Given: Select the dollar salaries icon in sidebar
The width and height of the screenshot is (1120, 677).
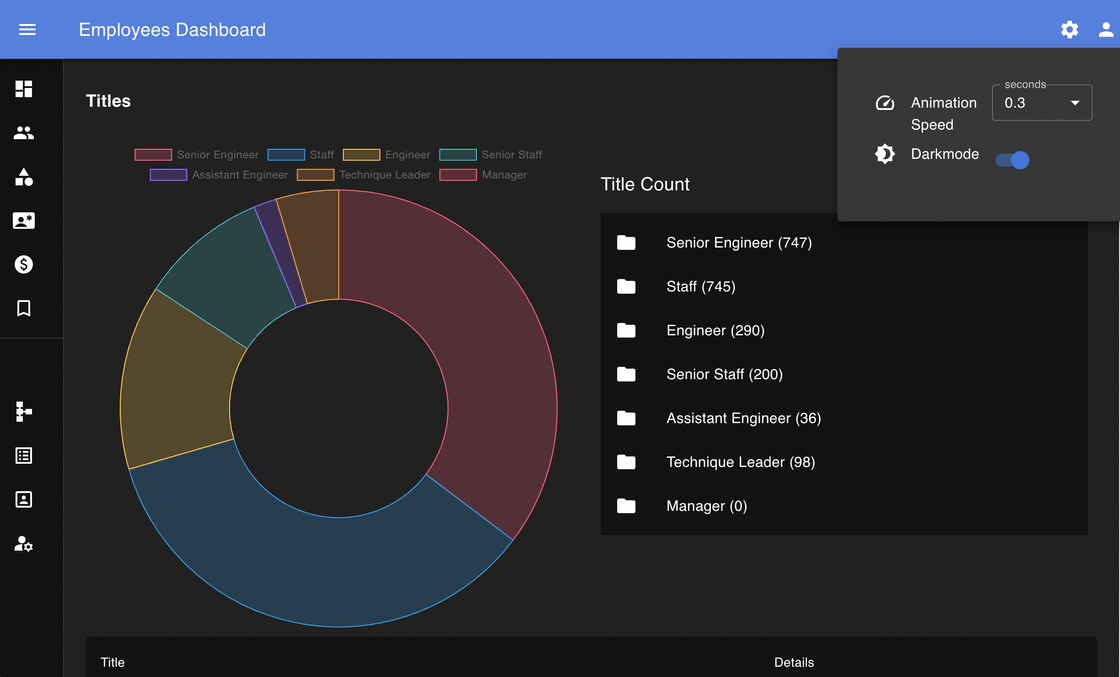Looking at the screenshot, I should pyautogui.click(x=24, y=264).
